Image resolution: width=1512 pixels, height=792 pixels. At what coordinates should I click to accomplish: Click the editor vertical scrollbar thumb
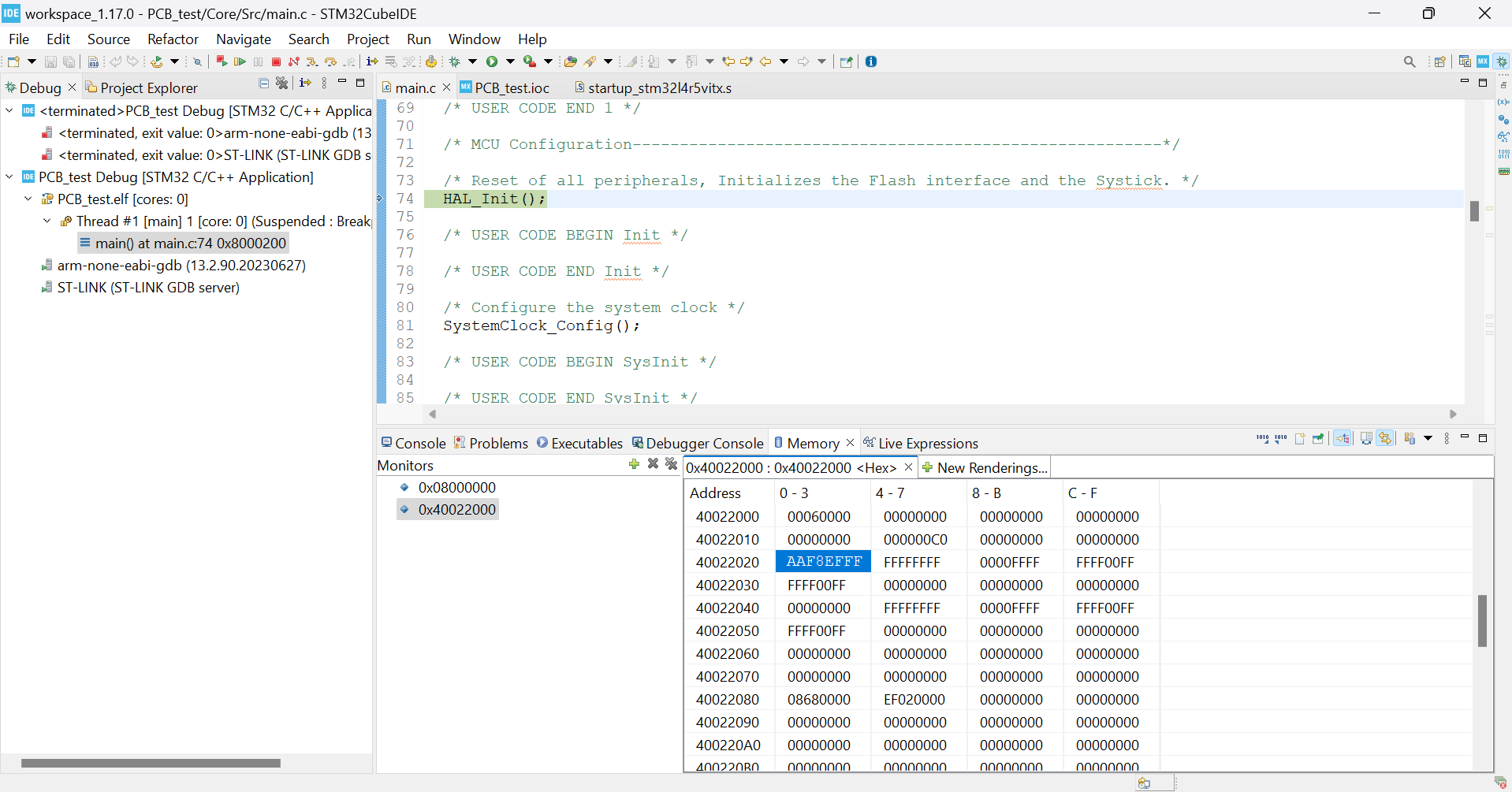[1474, 211]
